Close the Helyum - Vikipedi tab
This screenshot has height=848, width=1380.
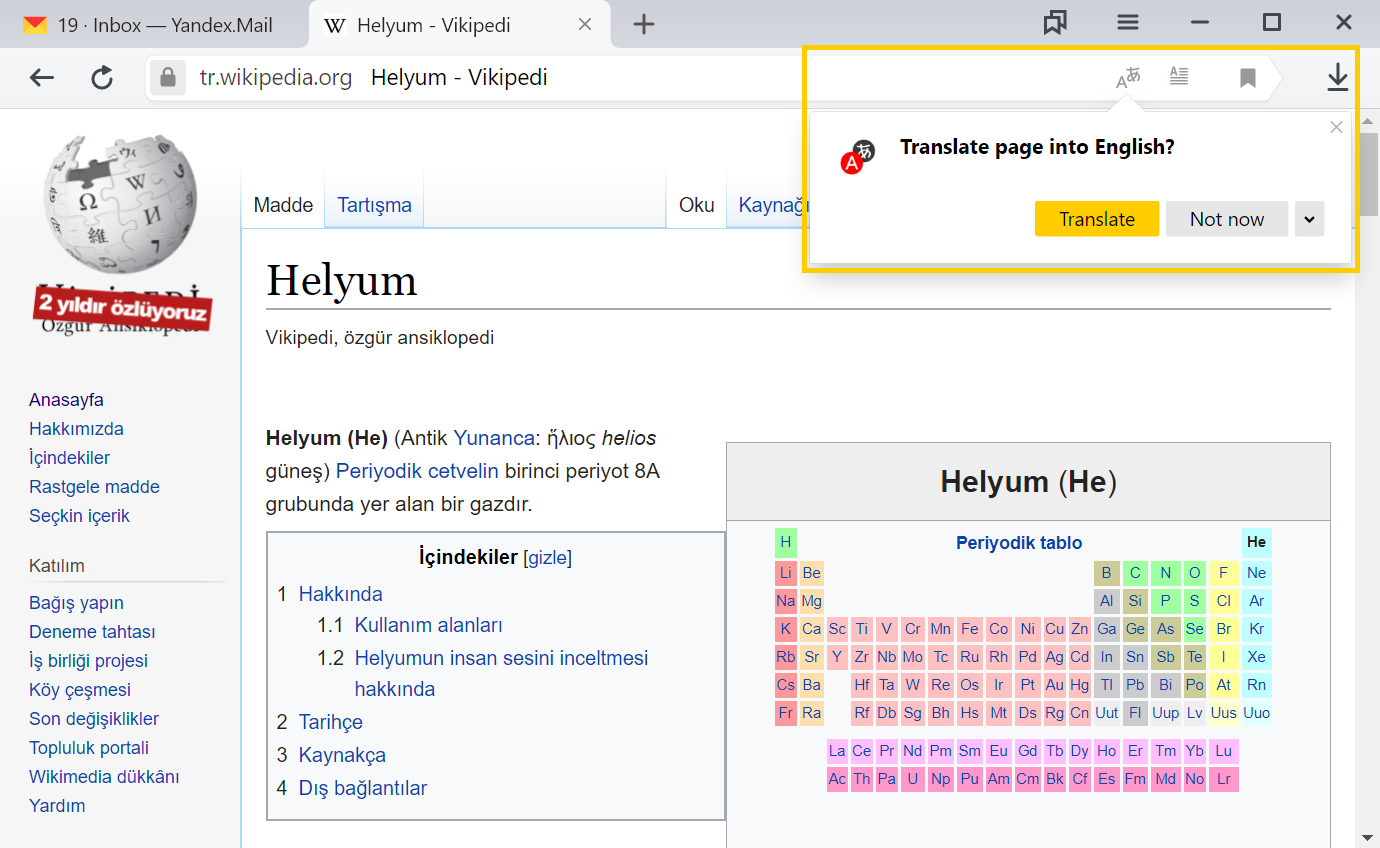point(586,25)
